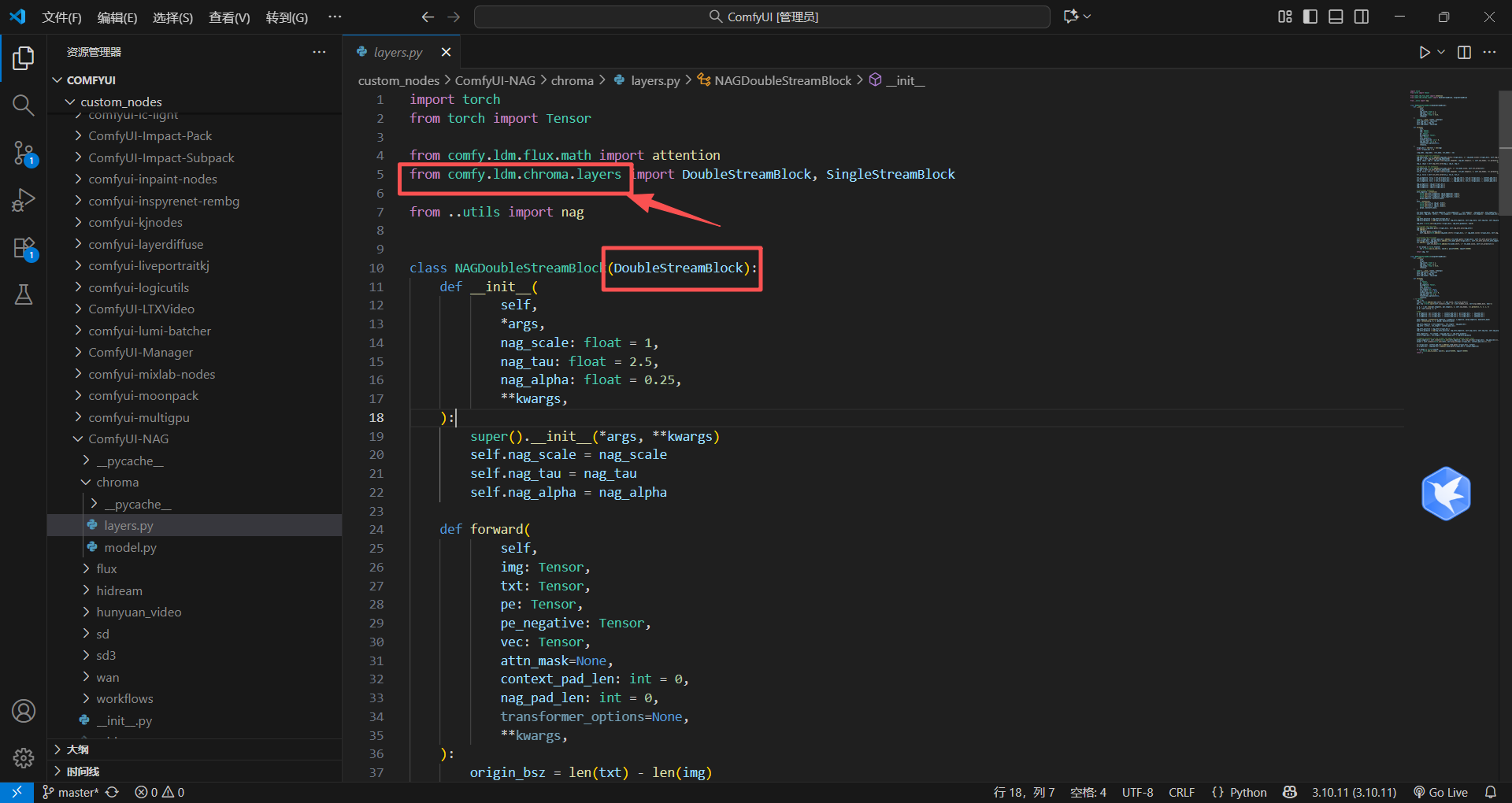Click Customize Layout icon
This screenshot has width=1512, height=803.
1285,17
